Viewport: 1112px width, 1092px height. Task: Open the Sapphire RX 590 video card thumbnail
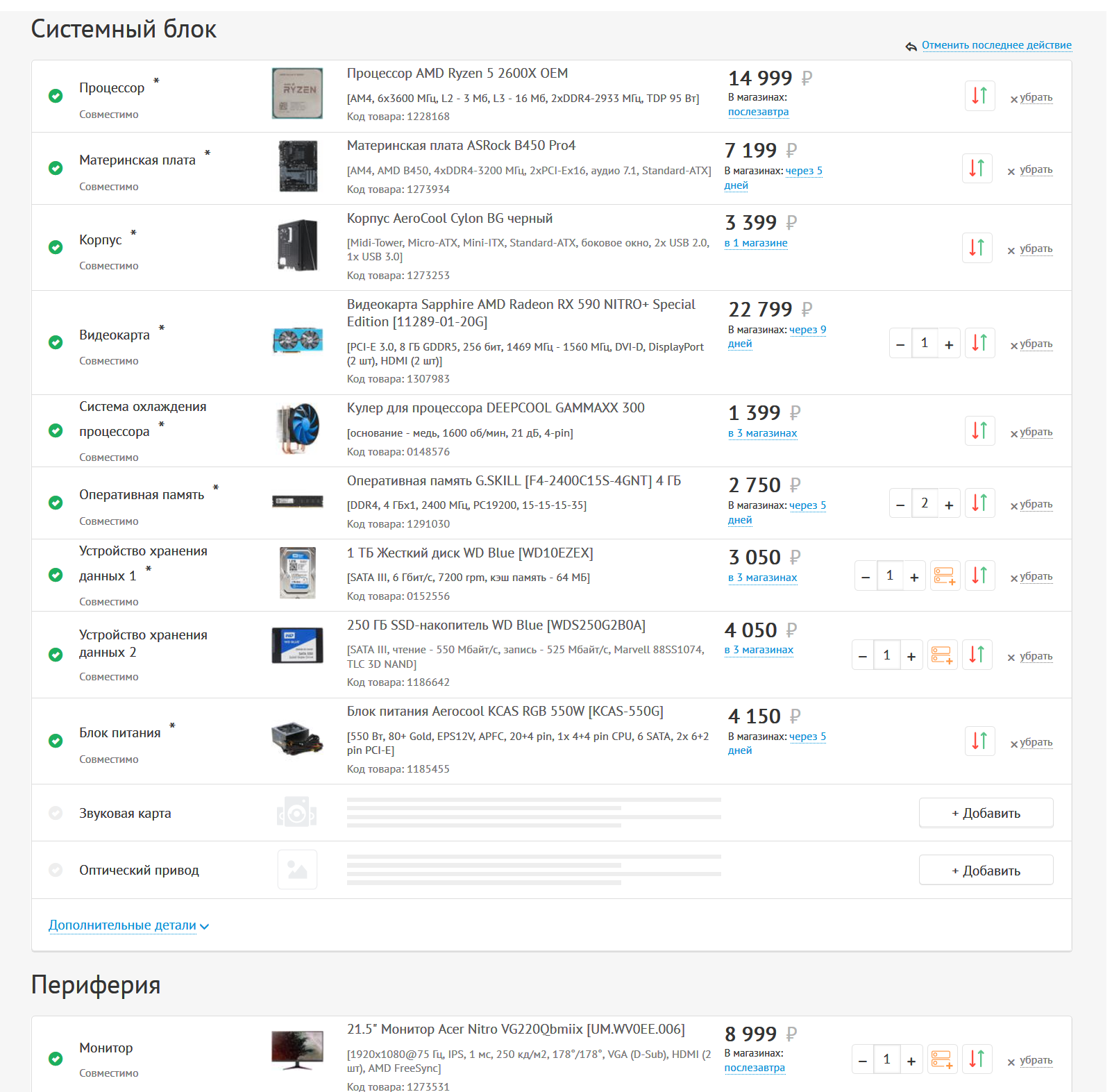coord(297,341)
